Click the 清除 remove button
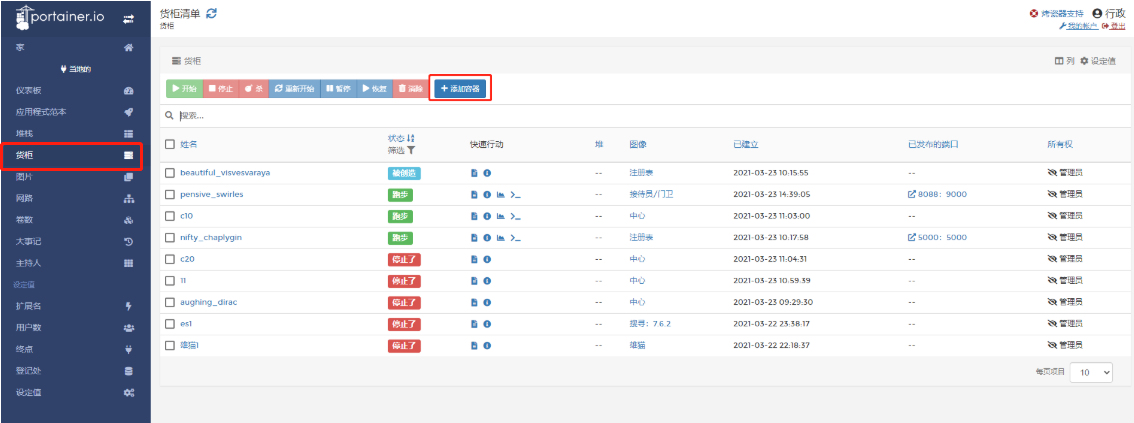 tap(411, 88)
